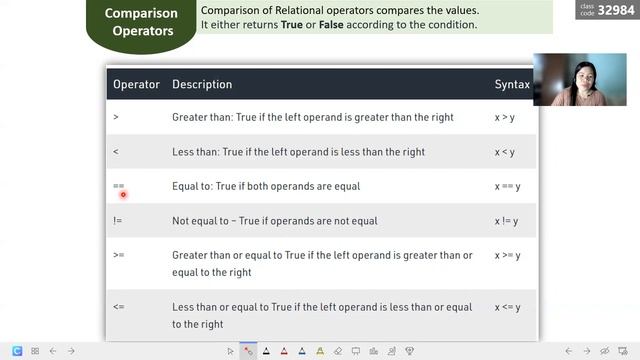Viewport: 640px width, 360px height.
Task: Toggle the hide toolbar eye icon
Action: tap(604, 351)
